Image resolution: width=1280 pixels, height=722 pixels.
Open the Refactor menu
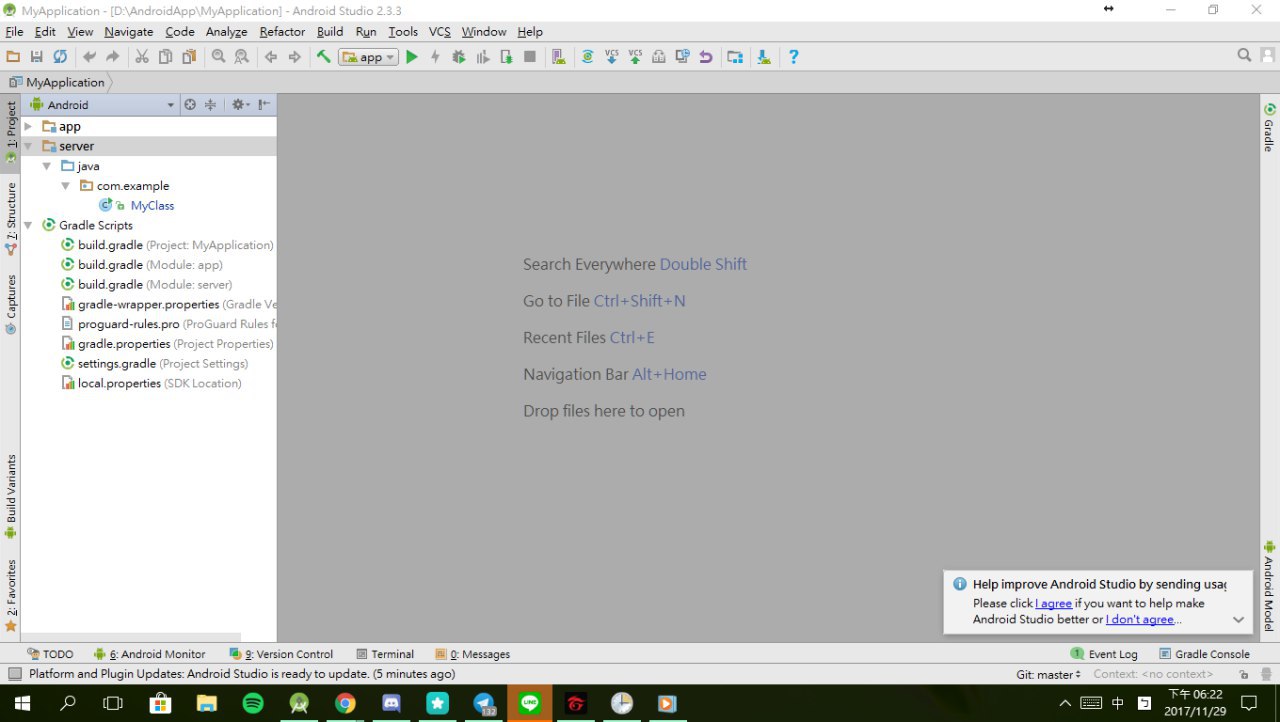click(x=282, y=32)
